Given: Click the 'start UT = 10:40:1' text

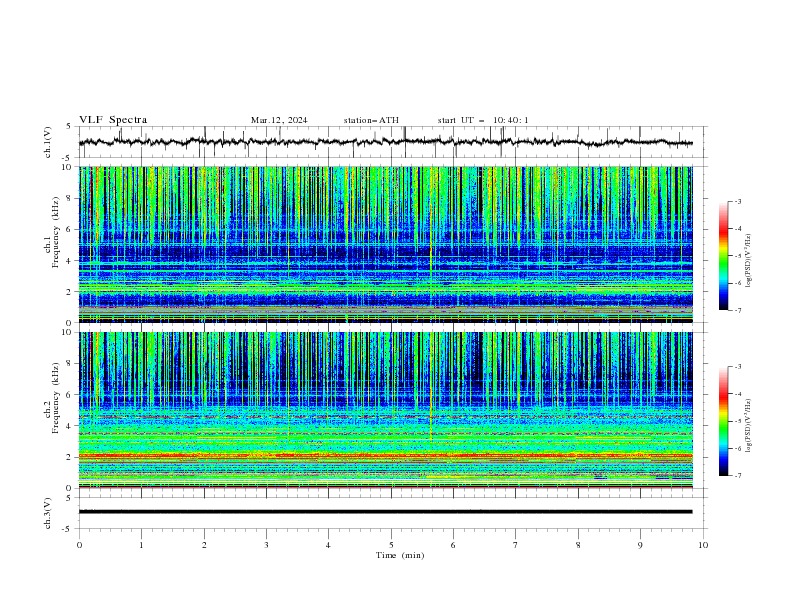Looking at the screenshot, I should coord(483,120).
